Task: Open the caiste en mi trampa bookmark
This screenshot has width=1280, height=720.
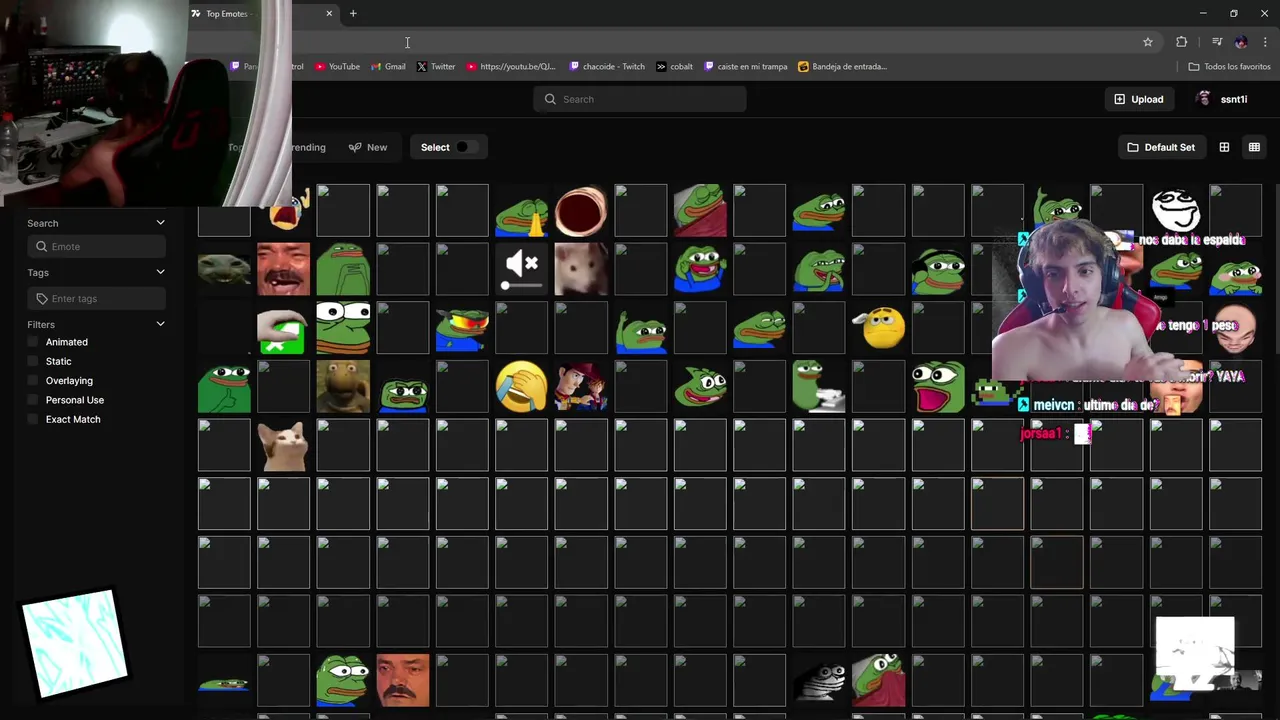Action: click(746, 67)
